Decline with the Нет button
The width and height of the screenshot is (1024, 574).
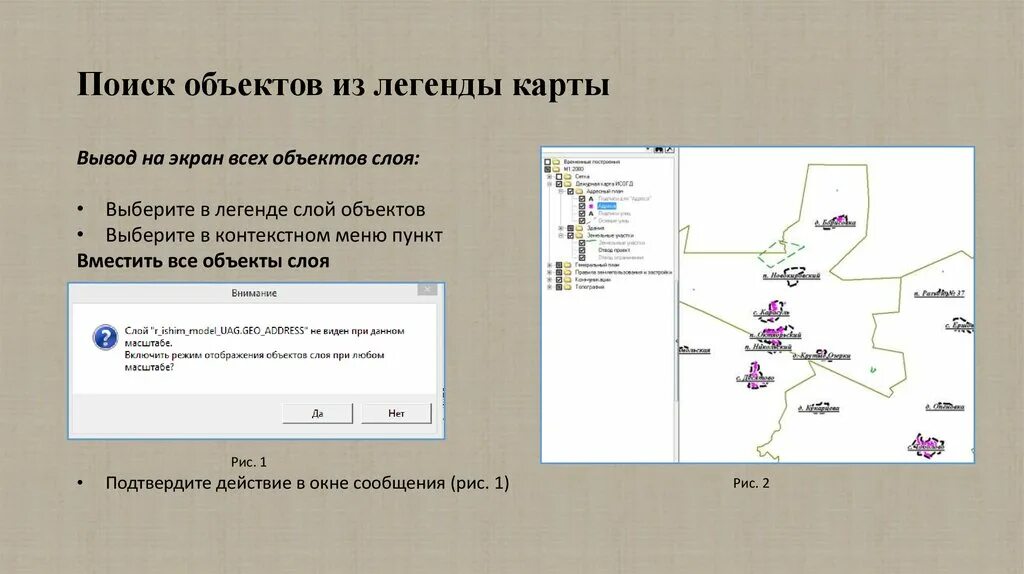pos(396,413)
